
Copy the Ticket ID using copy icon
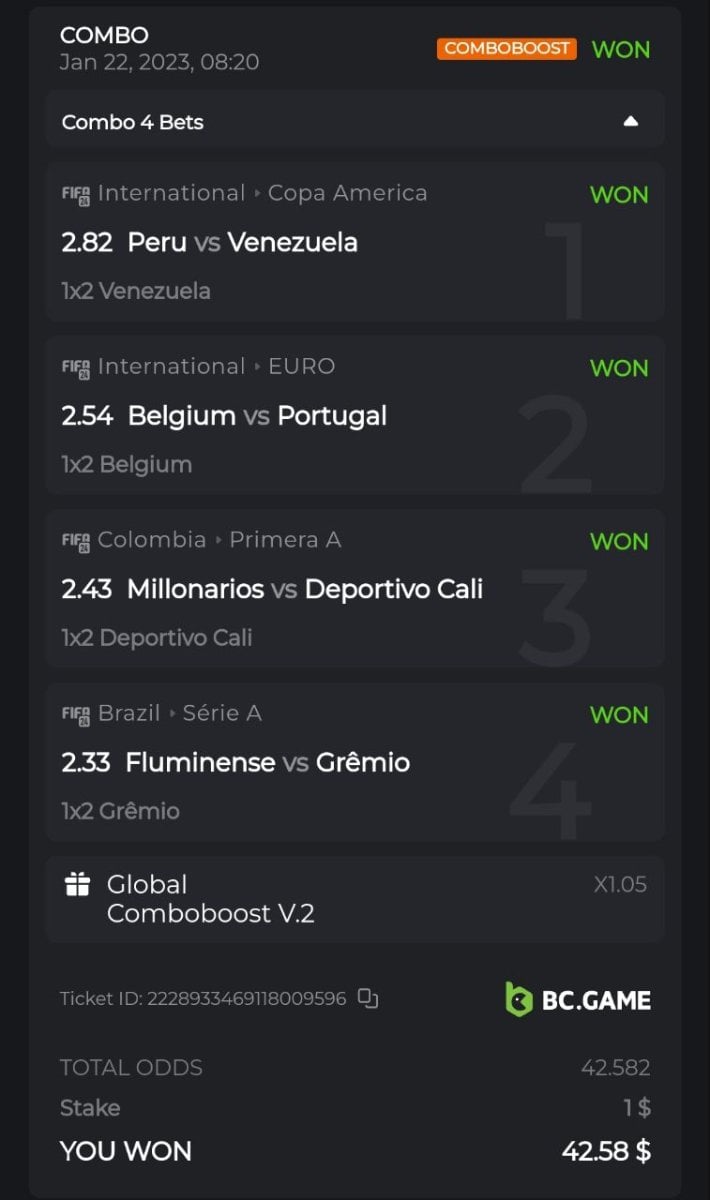point(368,998)
